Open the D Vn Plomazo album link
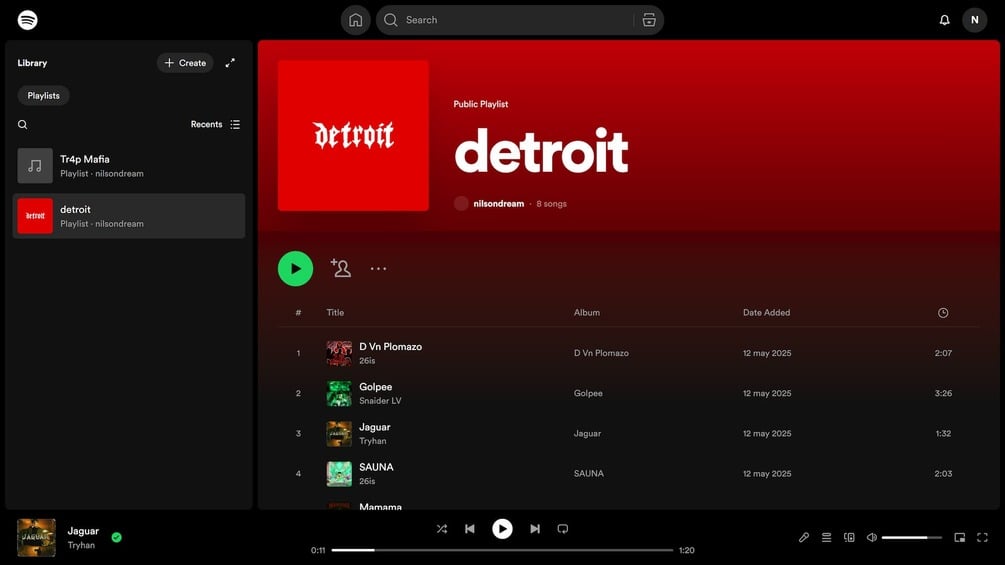The image size is (1005, 565). tap(601, 353)
